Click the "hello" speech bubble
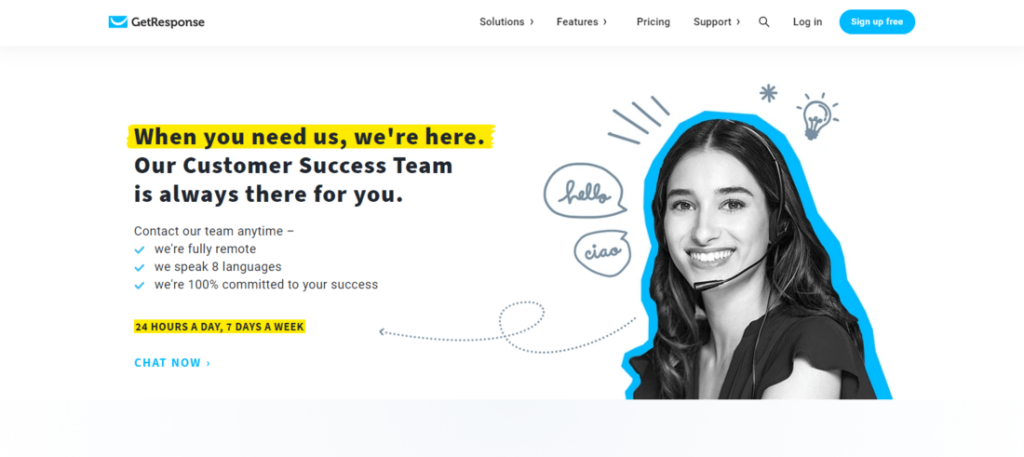Viewport: 1024px width, 457px height. tap(585, 191)
